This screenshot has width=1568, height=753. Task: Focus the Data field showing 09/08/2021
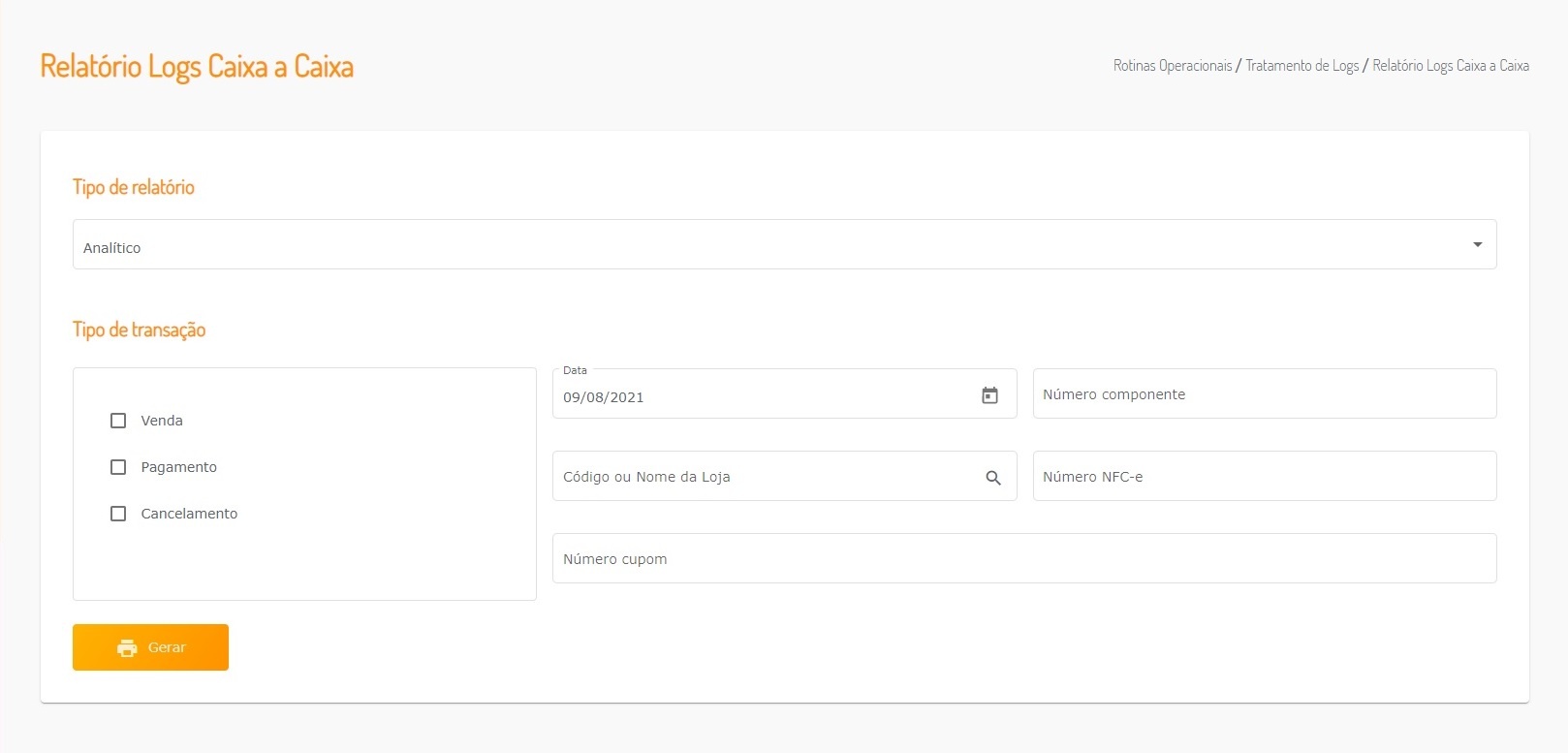(x=756, y=397)
